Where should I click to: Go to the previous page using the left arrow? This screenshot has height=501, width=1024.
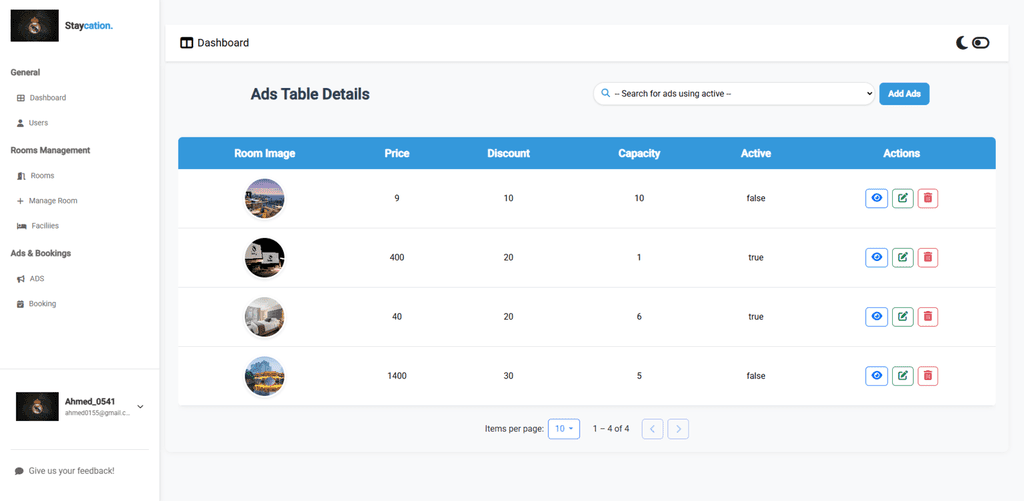[x=652, y=429]
